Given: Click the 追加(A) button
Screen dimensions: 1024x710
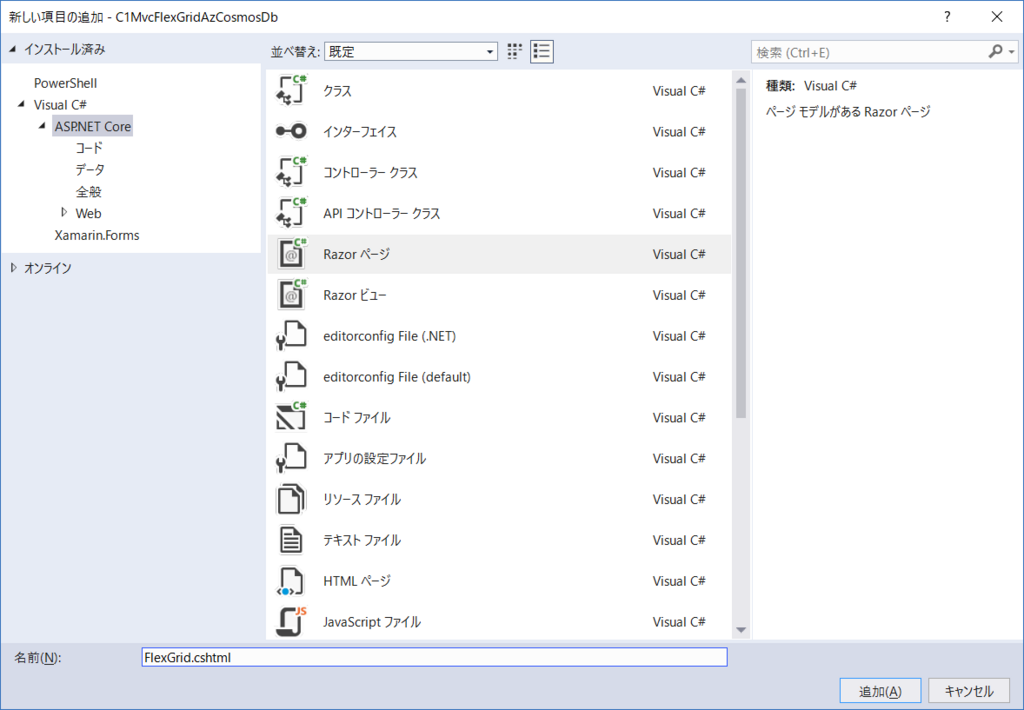Looking at the screenshot, I should pyautogui.click(x=880, y=691).
